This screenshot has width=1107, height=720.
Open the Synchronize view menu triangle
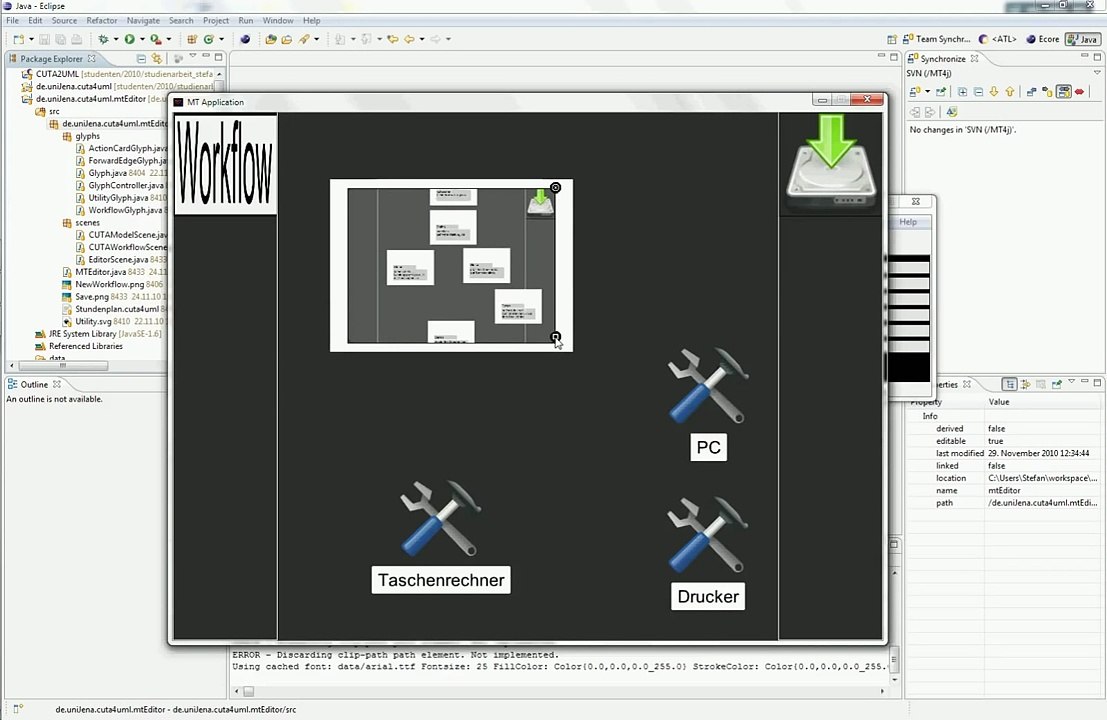click(1097, 73)
